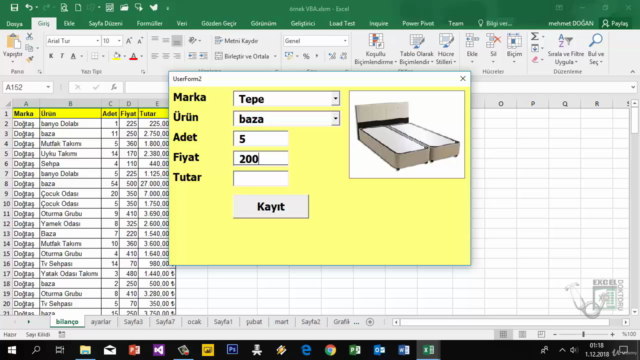
Task: Click the Format Painter brush icon
Action: pyautogui.click(x=29, y=60)
